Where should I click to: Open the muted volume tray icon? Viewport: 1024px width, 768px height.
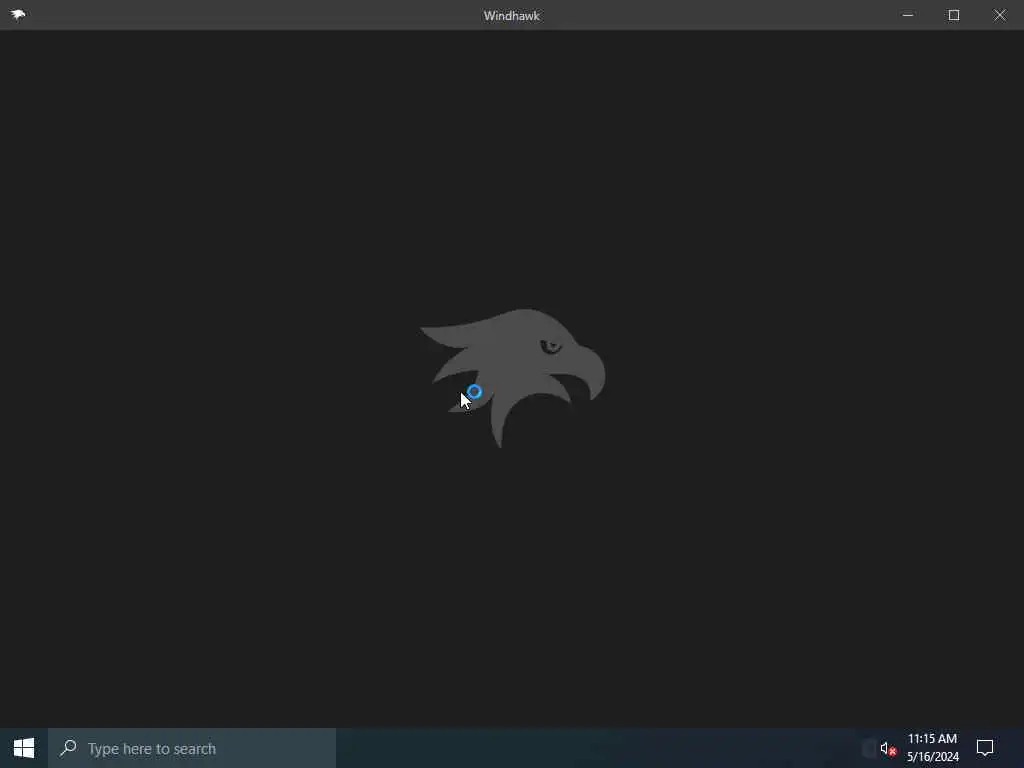tap(888, 748)
